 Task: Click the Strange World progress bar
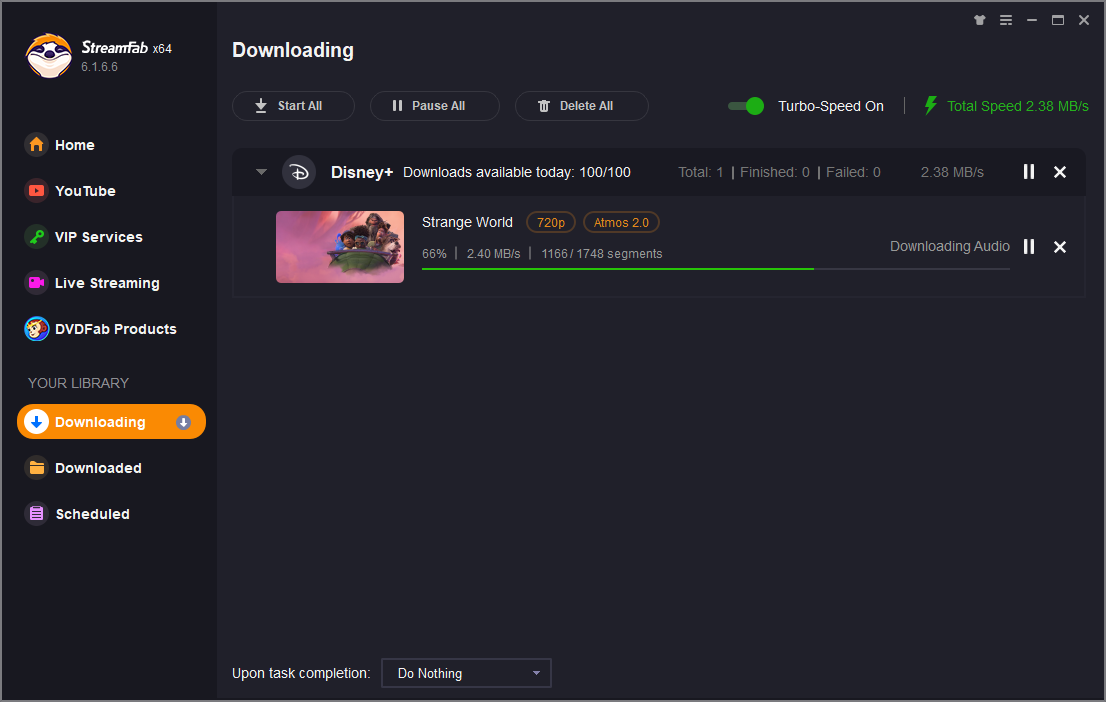[716, 269]
